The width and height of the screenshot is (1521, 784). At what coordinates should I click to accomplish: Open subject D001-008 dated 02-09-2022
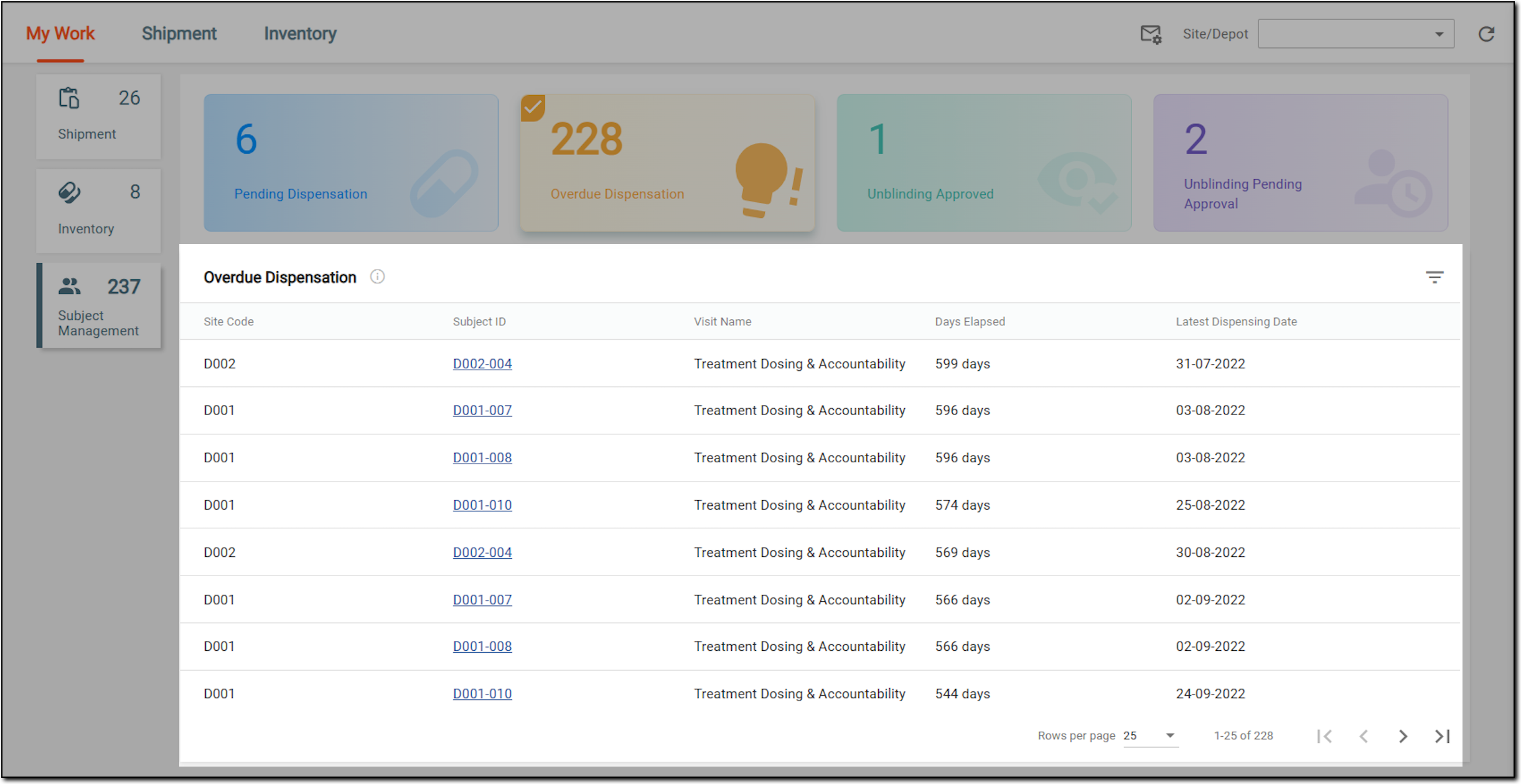click(482, 646)
